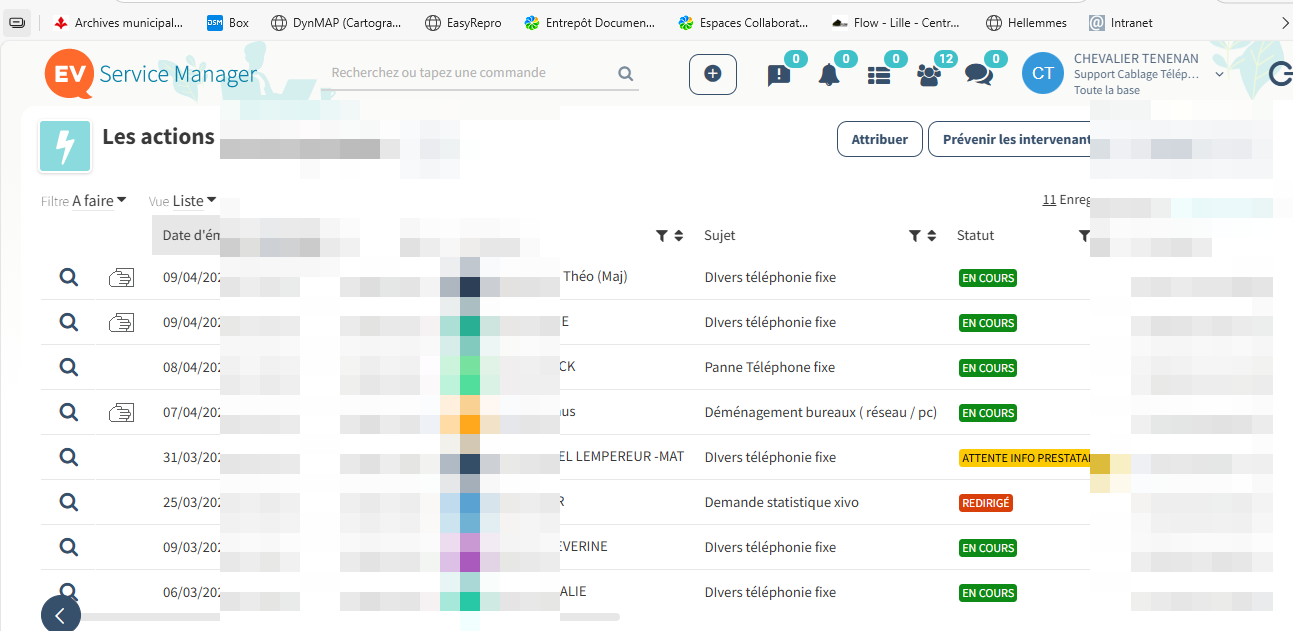Screen dimensions: 1293x631
Task: Click the sort arrows left of Sujet header
Action: (x=678, y=236)
